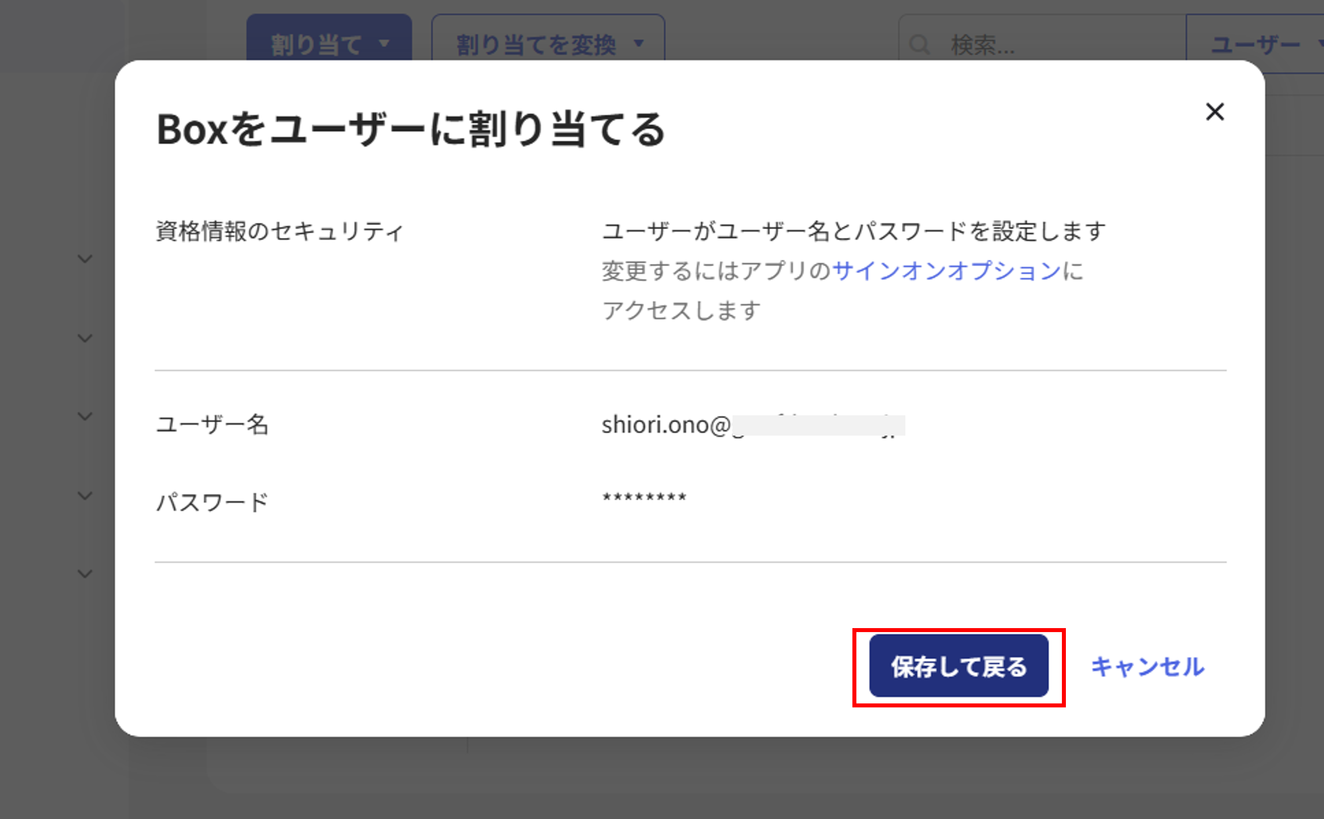Expand the first chevron in left sidebar

tap(86, 259)
